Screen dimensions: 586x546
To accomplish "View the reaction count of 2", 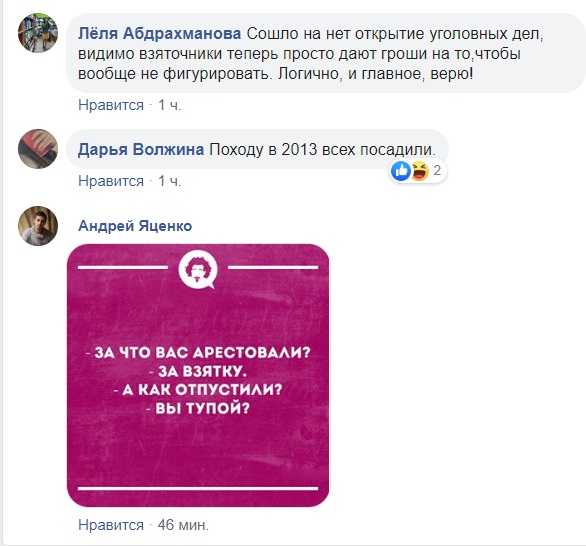I will coord(437,171).
